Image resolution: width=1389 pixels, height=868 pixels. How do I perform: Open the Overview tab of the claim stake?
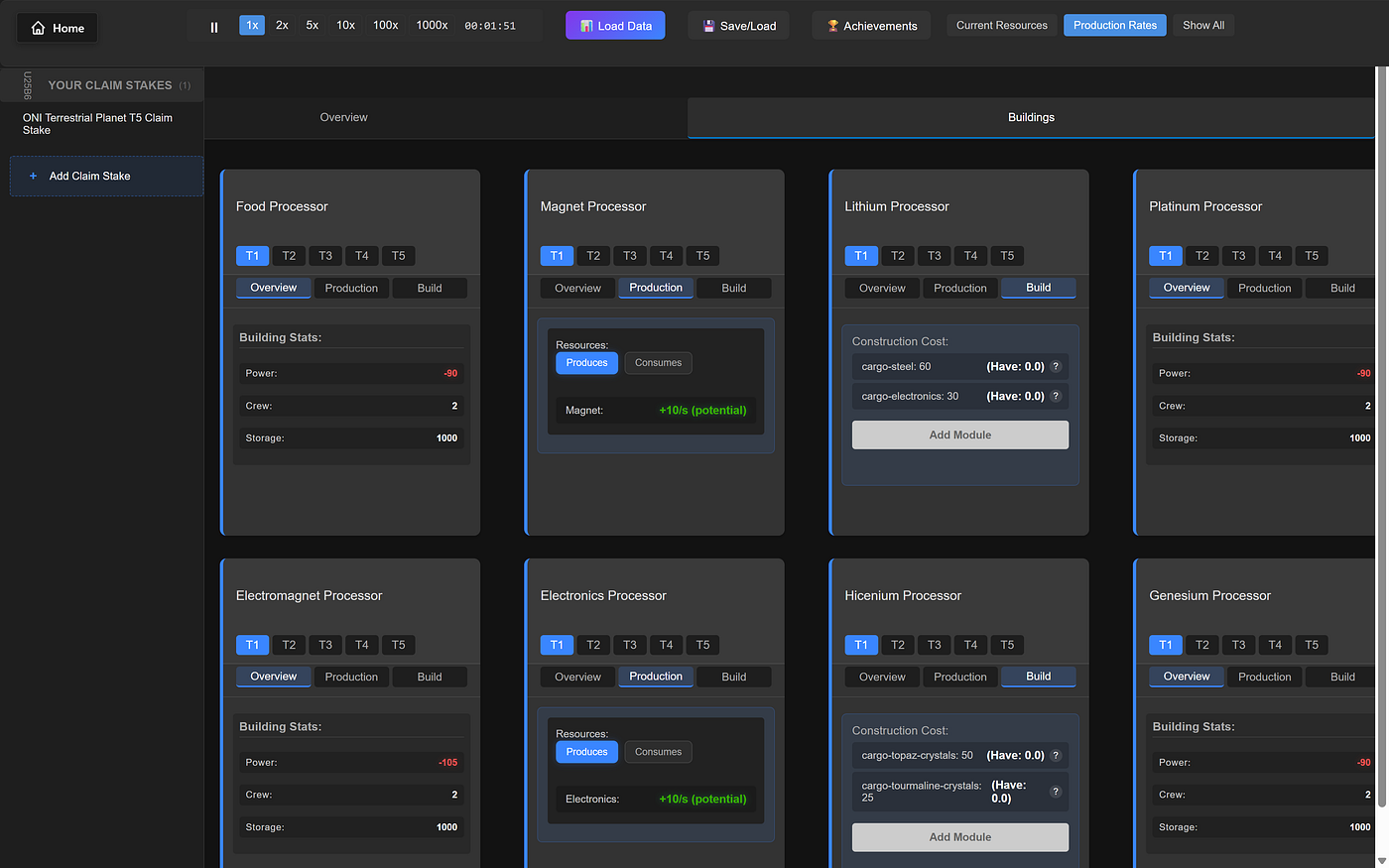(343, 116)
